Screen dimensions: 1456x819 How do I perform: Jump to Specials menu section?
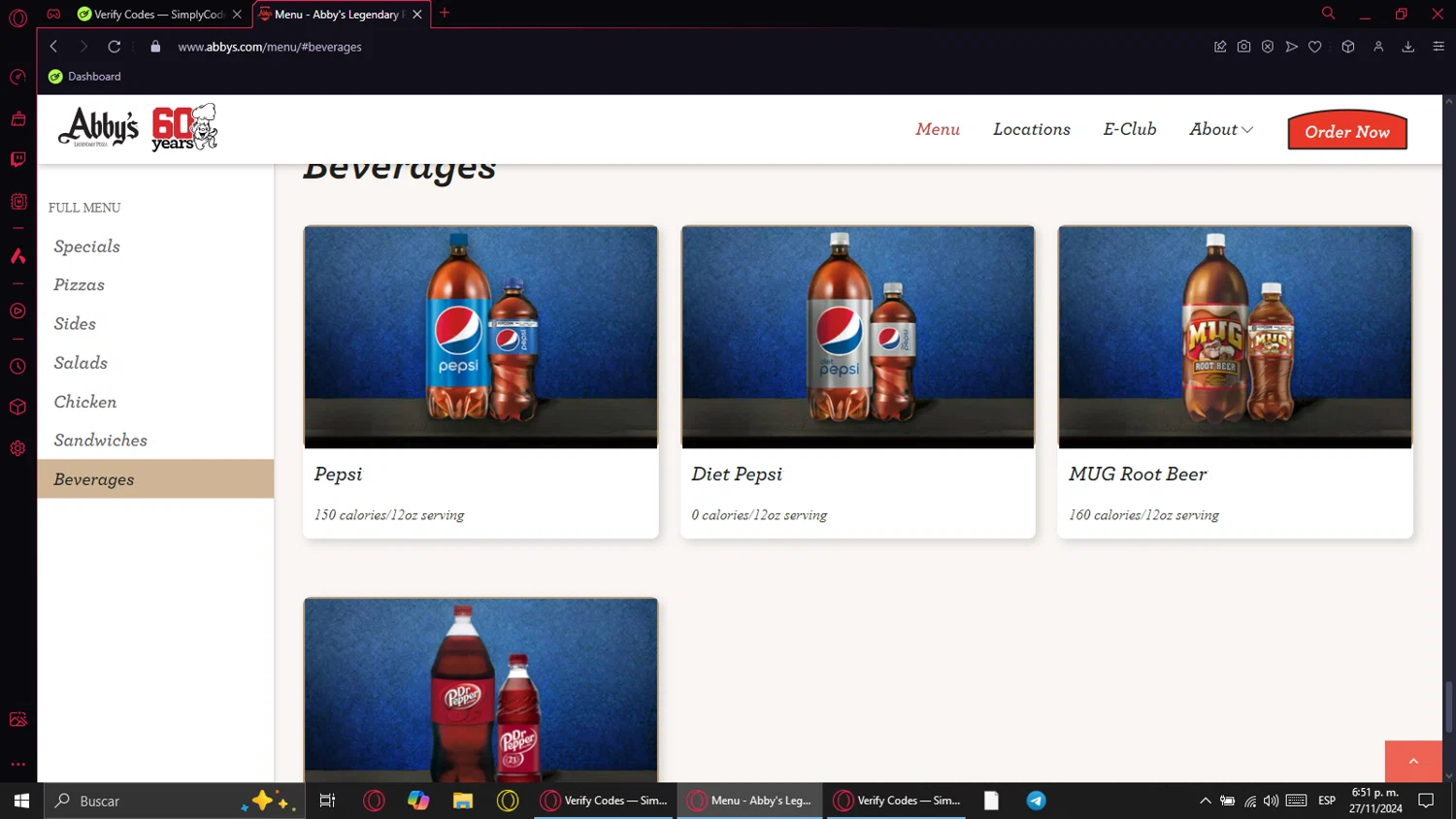point(87,246)
